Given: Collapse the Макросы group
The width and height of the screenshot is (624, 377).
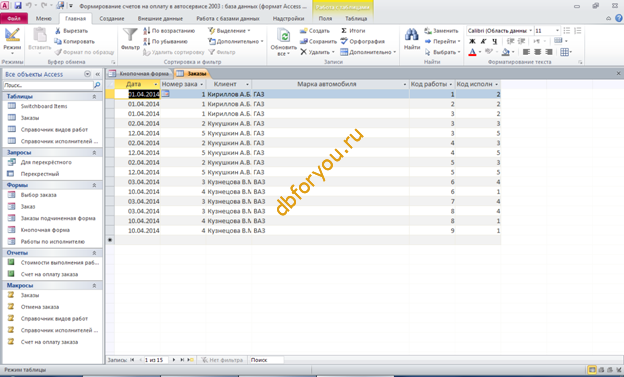Looking at the screenshot, I should 94,285.
